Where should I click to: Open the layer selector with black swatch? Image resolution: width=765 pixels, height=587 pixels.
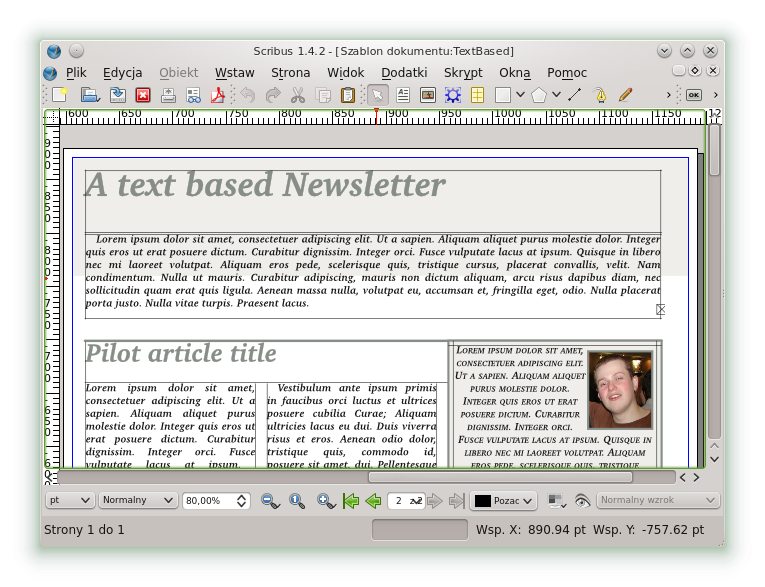pos(505,500)
